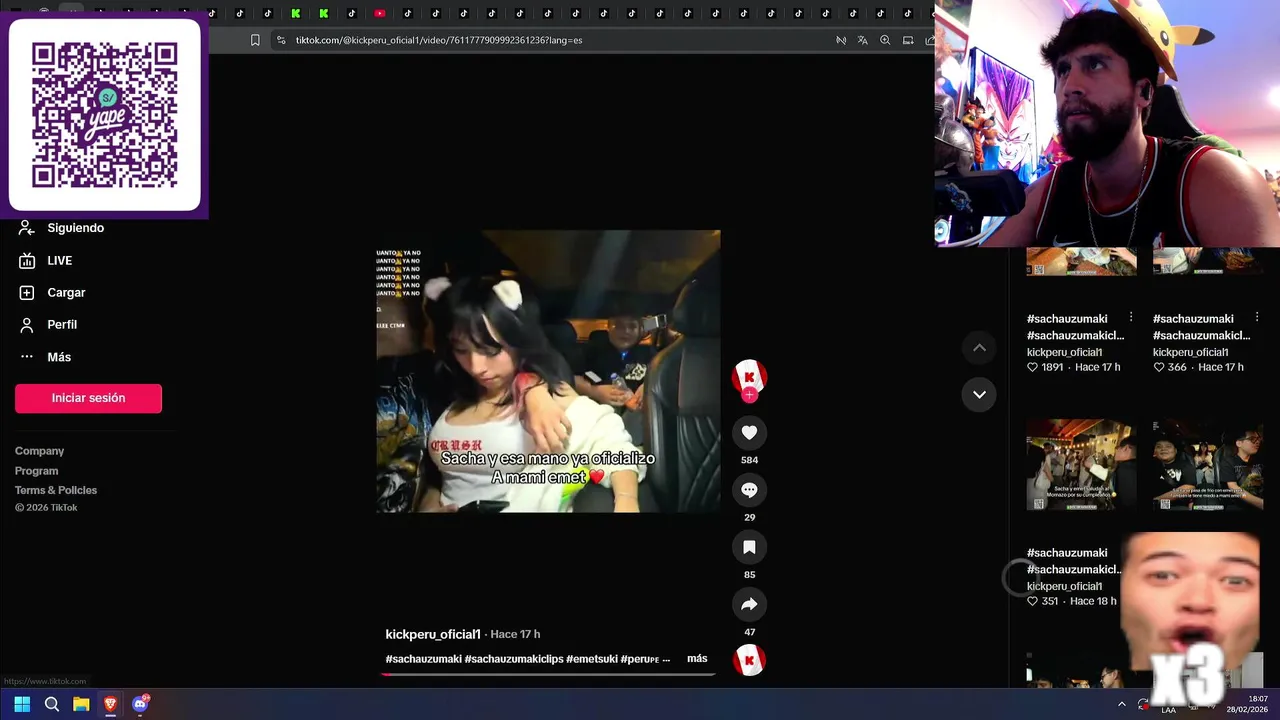Switch to the YouTube browser tab
This screenshot has height=720, width=1280.
coord(380,13)
